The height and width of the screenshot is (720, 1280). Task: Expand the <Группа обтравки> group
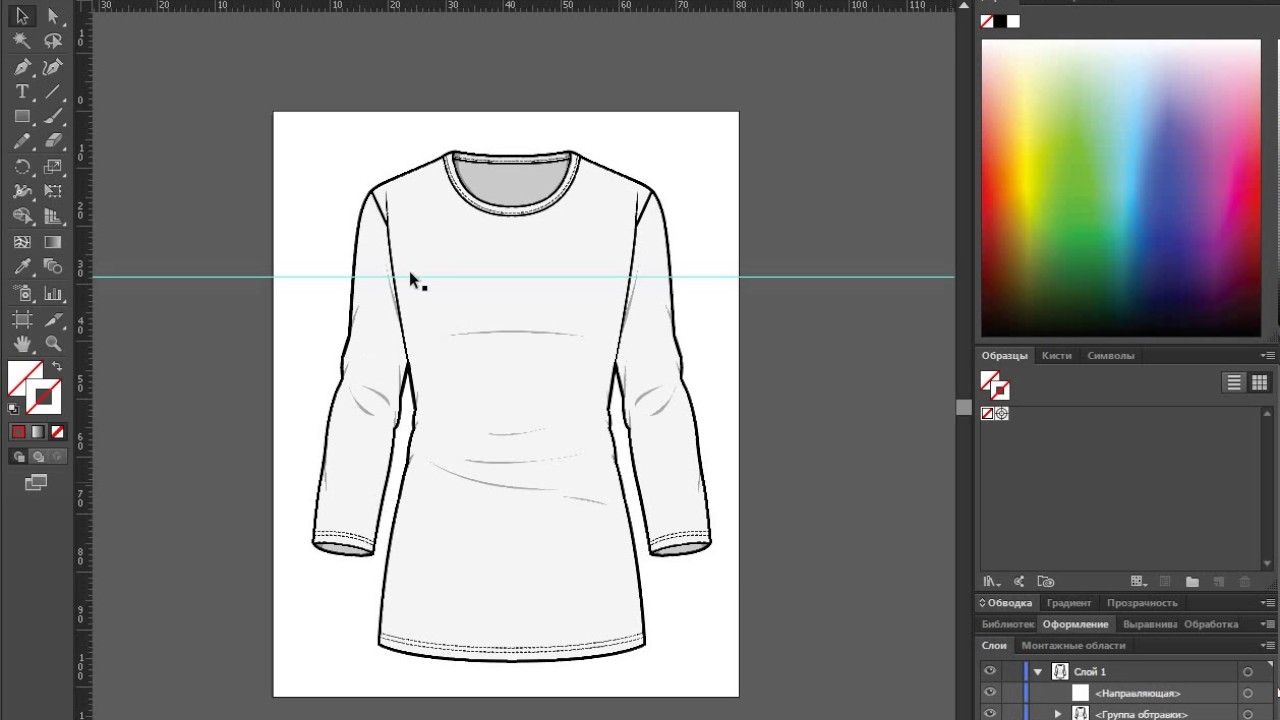point(1058,714)
